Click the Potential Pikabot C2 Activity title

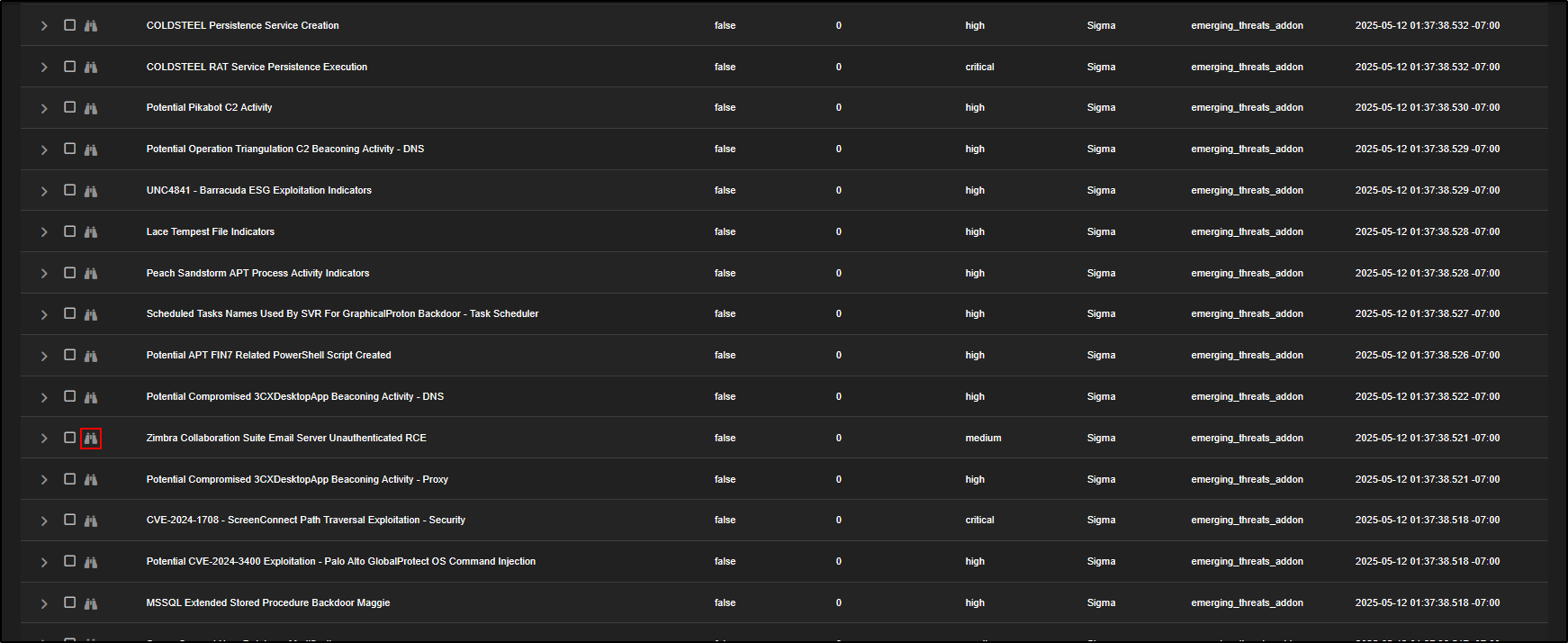(209, 108)
